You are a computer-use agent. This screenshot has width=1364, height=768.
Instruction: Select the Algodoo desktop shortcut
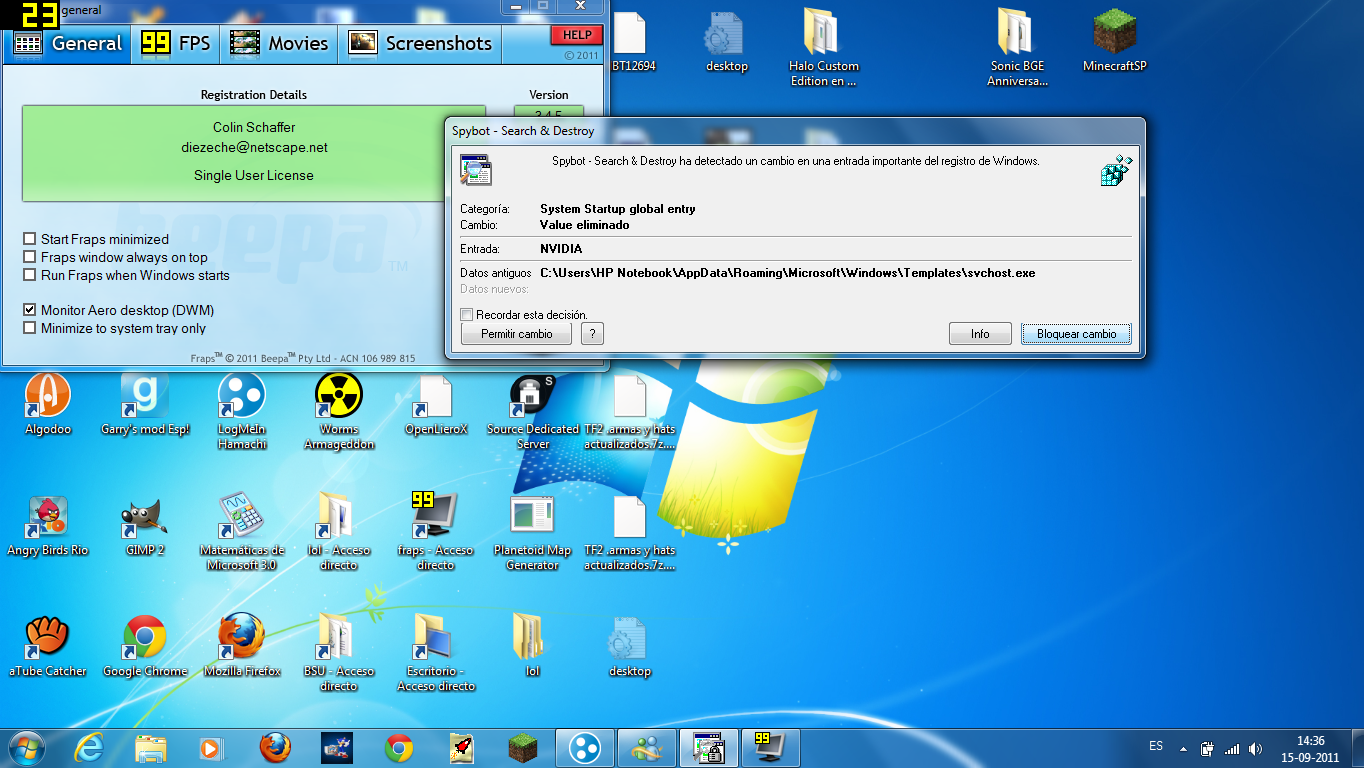(48, 405)
